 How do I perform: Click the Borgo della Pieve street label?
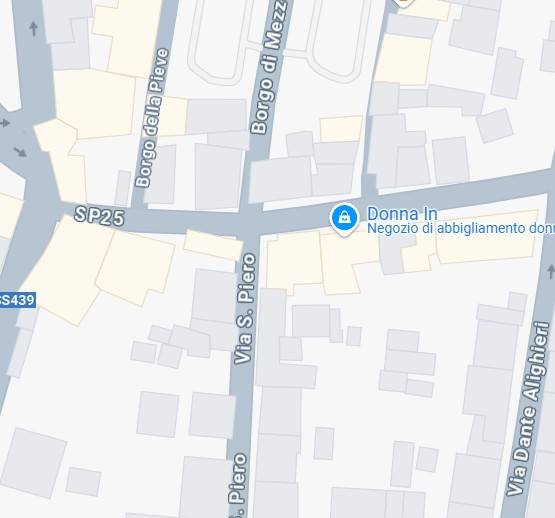[153, 118]
